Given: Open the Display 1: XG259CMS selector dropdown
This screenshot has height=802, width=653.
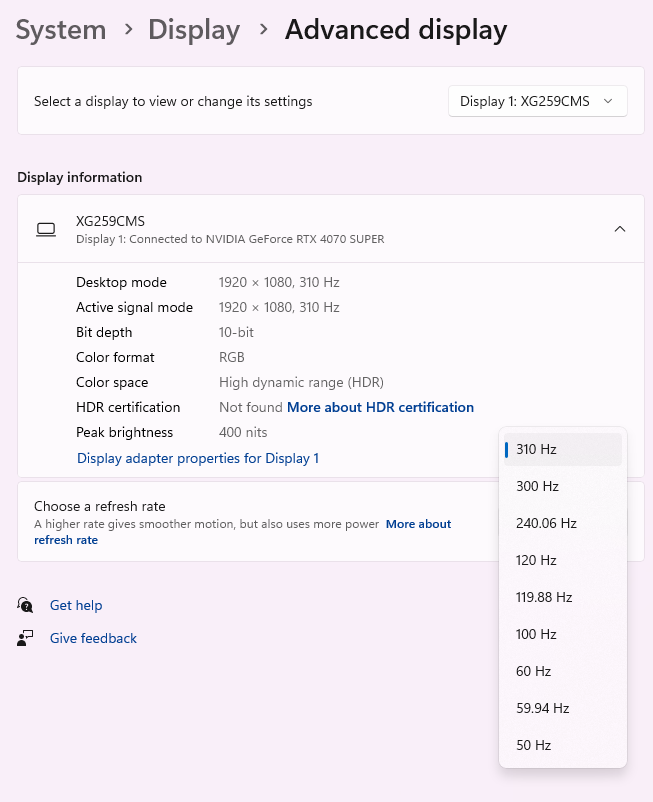Looking at the screenshot, I should pyautogui.click(x=537, y=101).
